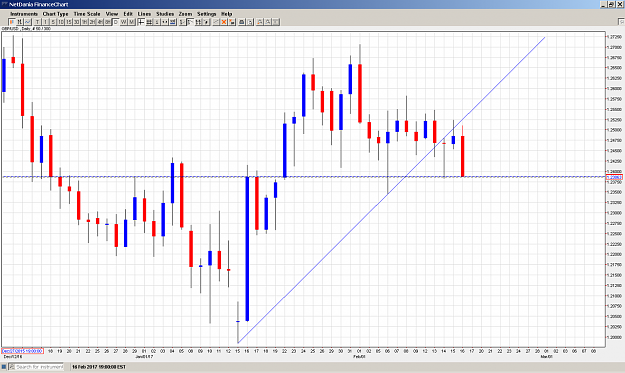Viewport: 625px width, 373px height.
Task: Set the time scale to 15 minutes
Action: [x=69, y=22]
